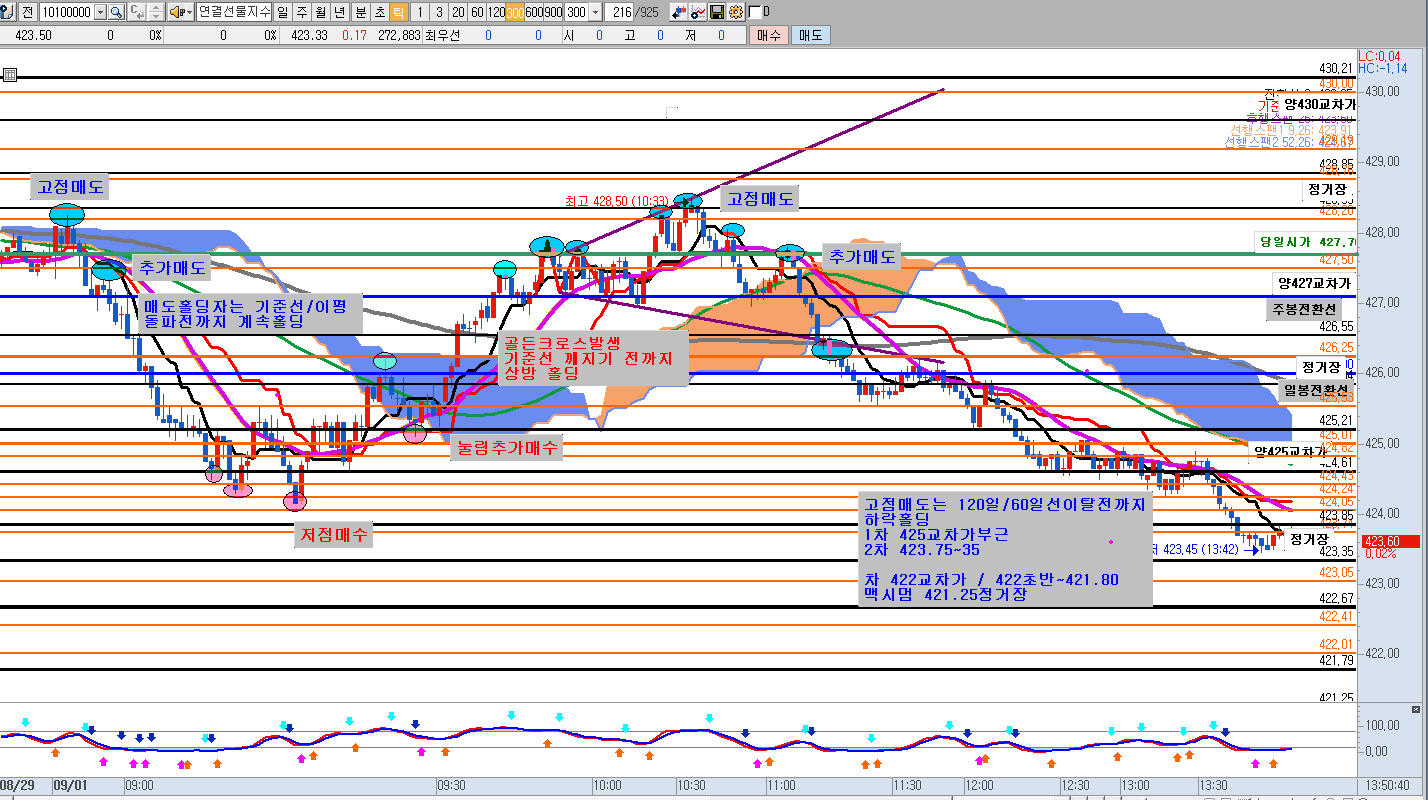Select the 틱 tick period toggle

tap(398, 12)
